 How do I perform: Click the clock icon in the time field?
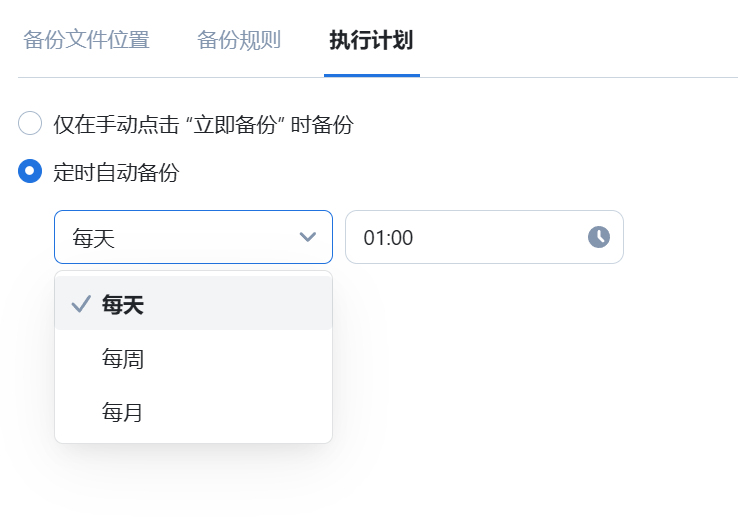[x=598, y=237]
